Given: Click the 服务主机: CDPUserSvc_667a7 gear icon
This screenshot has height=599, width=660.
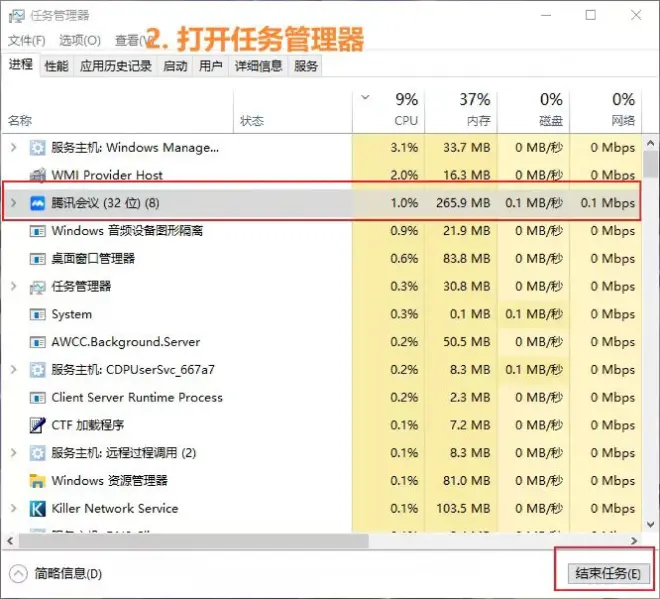Looking at the screenshot, I should tap(37, 370).
